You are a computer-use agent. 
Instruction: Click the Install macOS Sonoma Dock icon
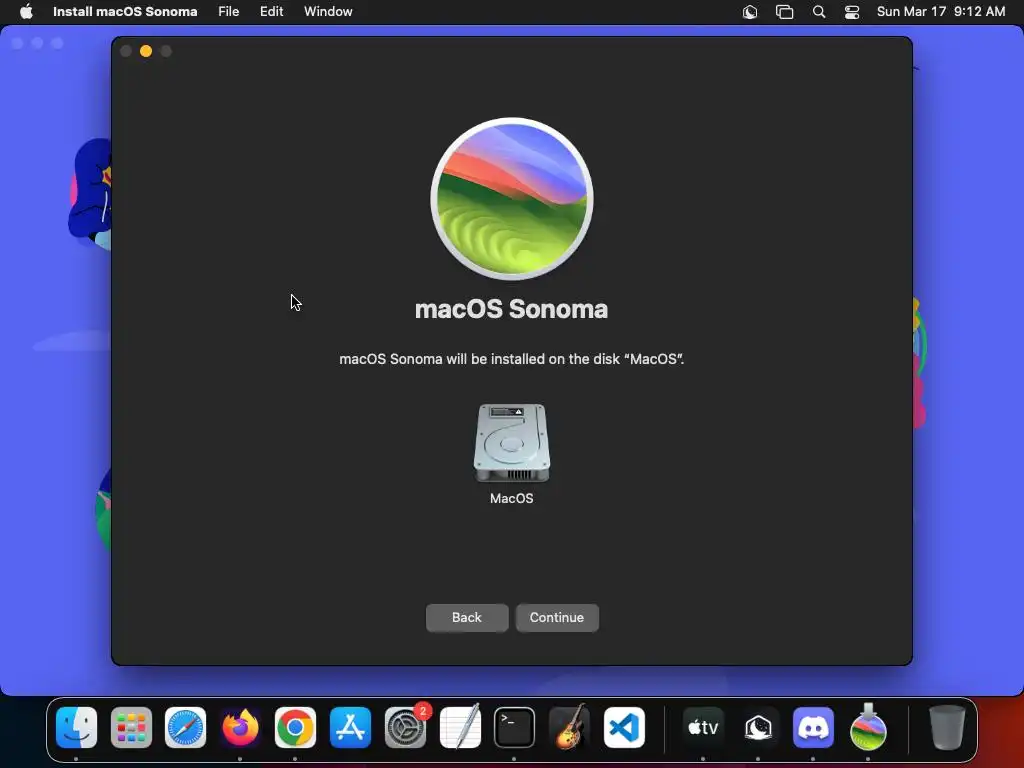coord(868,727)
